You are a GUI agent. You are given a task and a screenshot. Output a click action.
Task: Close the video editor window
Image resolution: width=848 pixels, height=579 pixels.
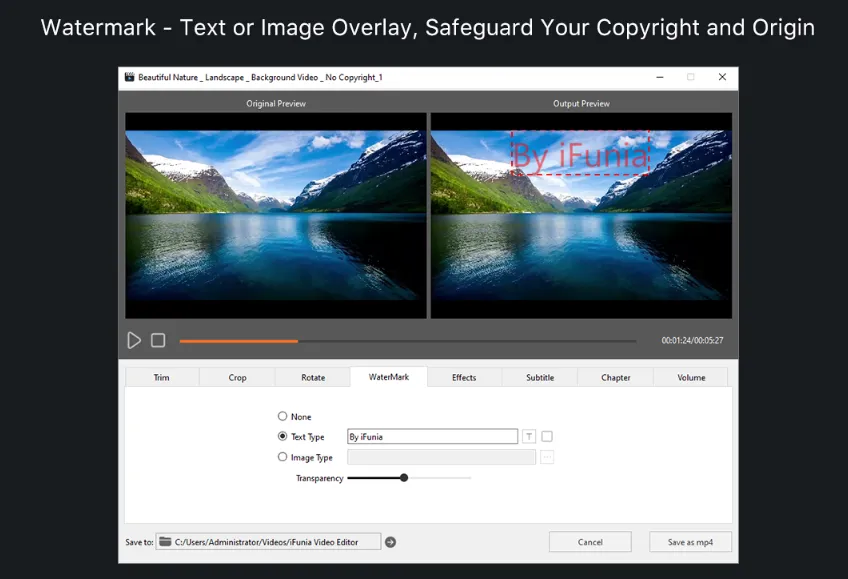[x=722, y=77]
